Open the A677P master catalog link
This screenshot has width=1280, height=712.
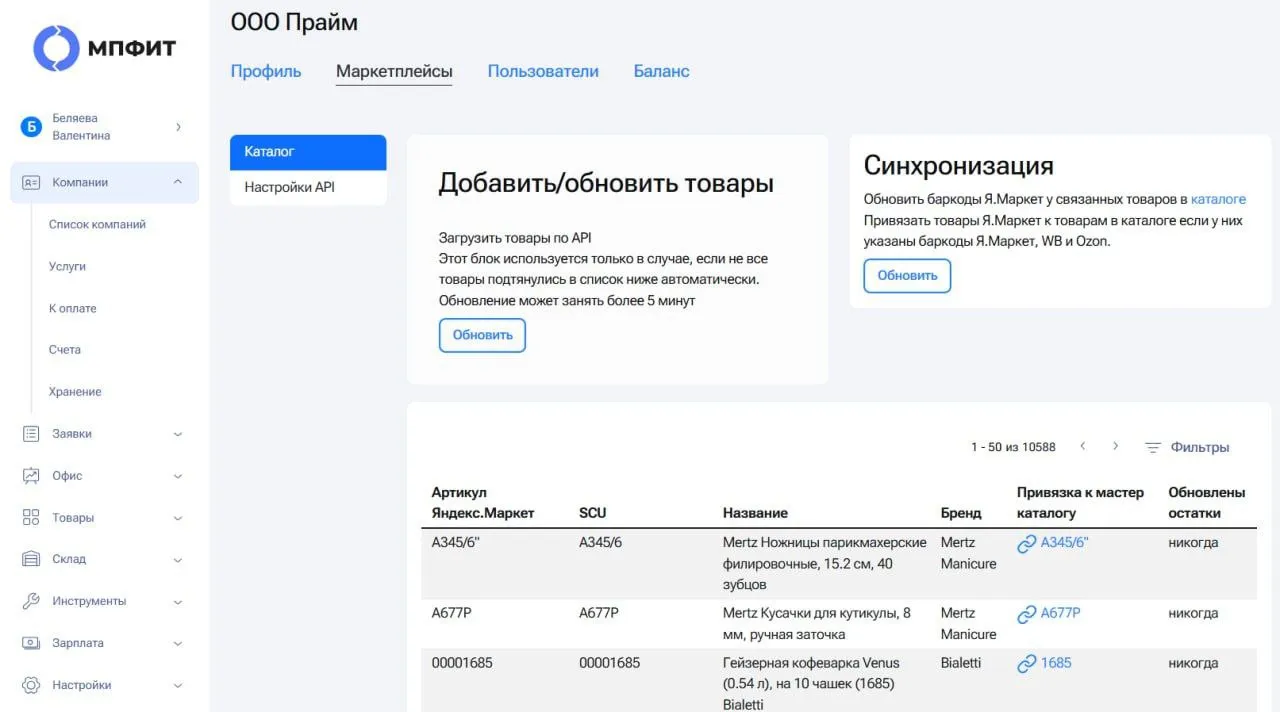pyautogui.click(x=1060, y=613)
